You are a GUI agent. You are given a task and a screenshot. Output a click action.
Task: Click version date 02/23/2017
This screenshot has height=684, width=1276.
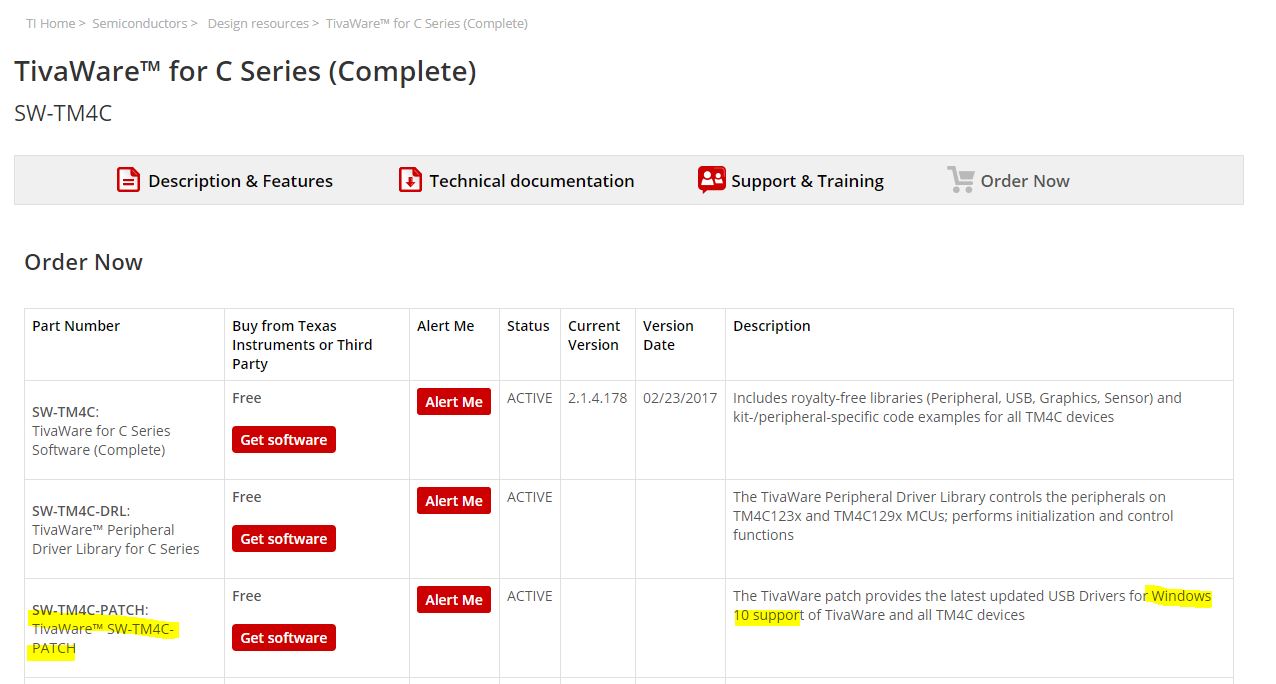(680, 398)
